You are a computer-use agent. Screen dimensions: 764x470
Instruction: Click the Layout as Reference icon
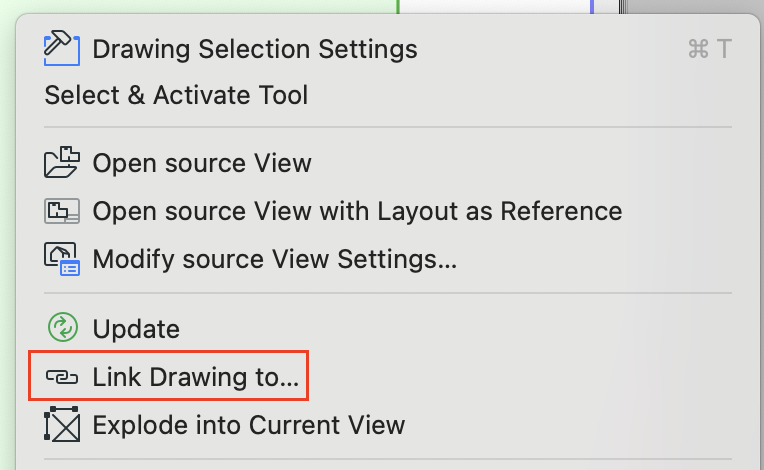point(62,212)
